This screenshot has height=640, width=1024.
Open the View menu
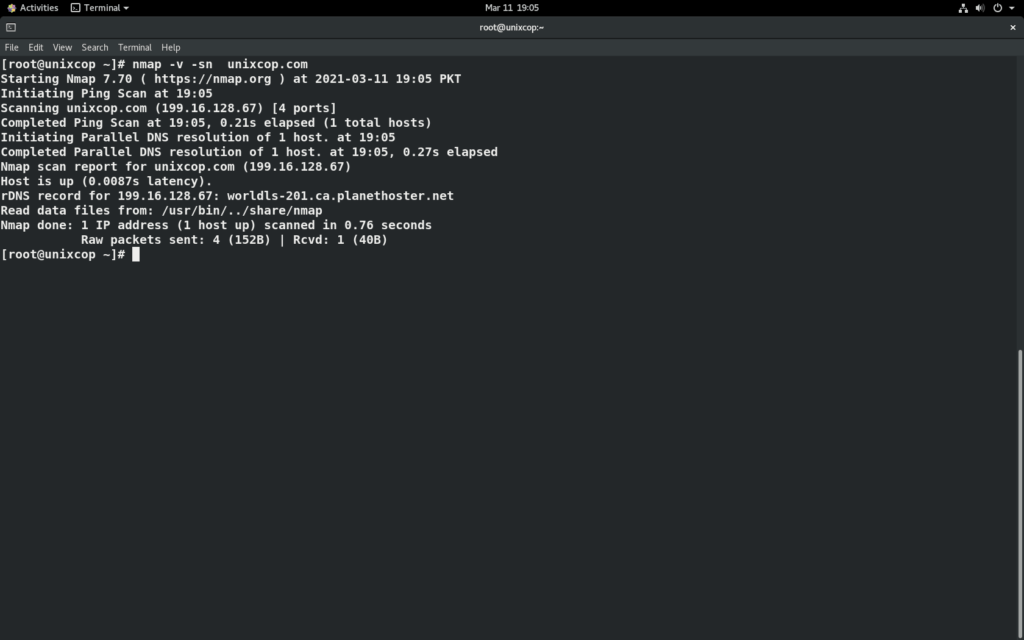(62, 48)
